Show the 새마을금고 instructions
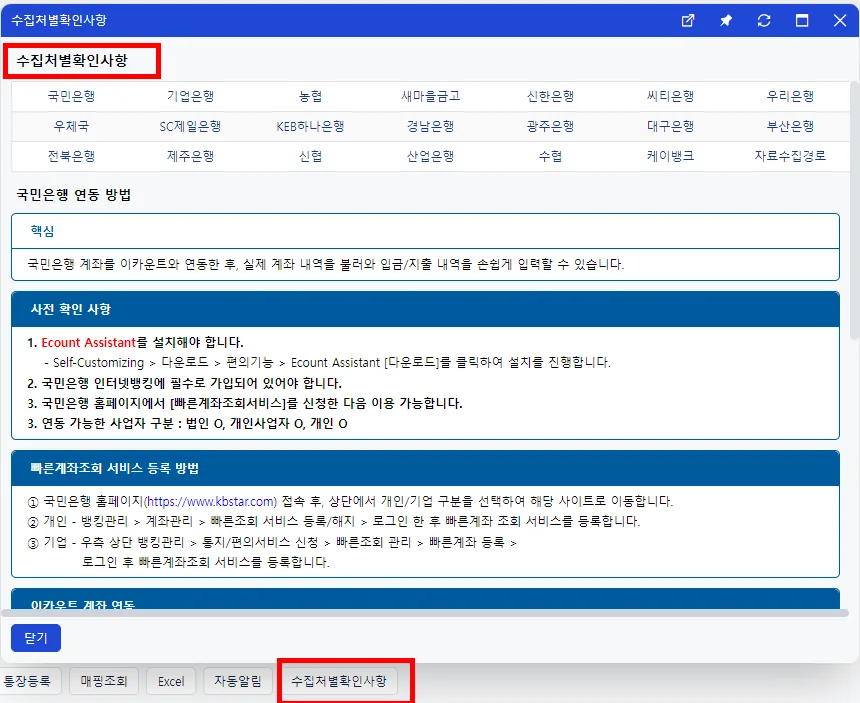 coord(431,97)
